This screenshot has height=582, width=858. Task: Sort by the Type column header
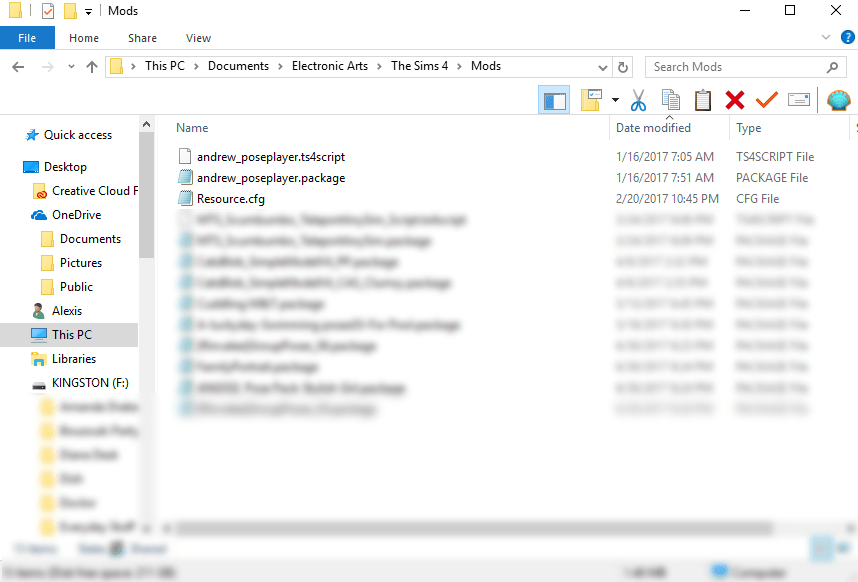[749, 128]
